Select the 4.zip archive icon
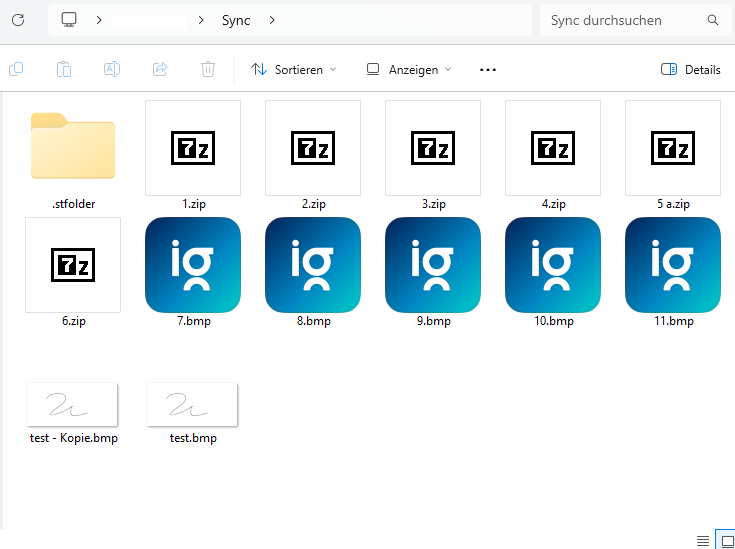 tap(553, 148)
